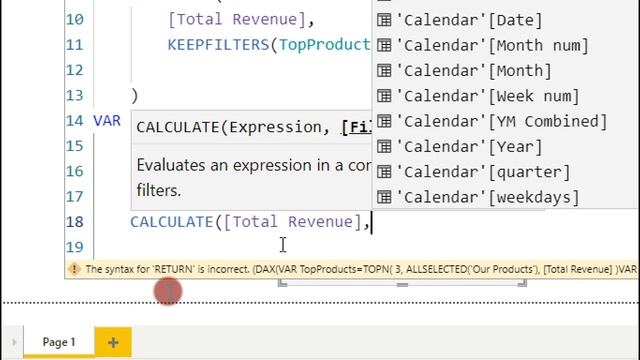Click table icon beside 'Calendar'[quarter]
The width and height of the screenshot is (640, 360).
(384, 171)
